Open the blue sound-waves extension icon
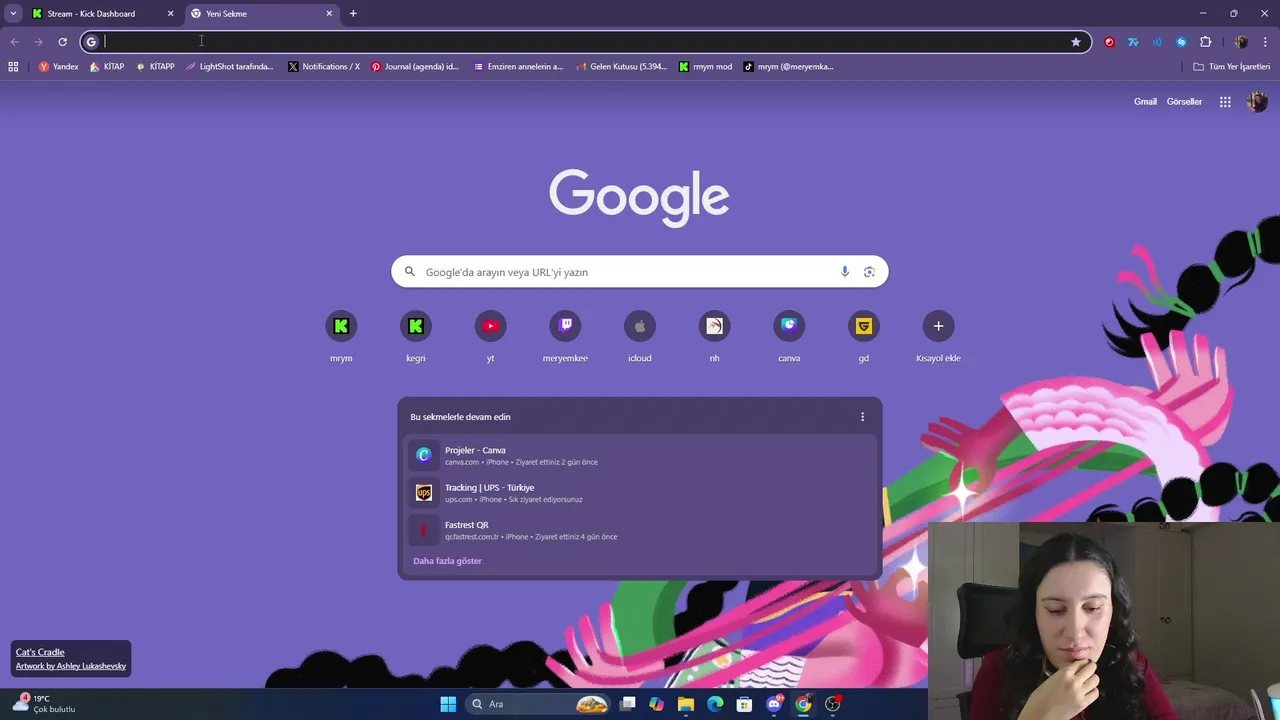1280x720 pixels. [x=1157, y=42]
